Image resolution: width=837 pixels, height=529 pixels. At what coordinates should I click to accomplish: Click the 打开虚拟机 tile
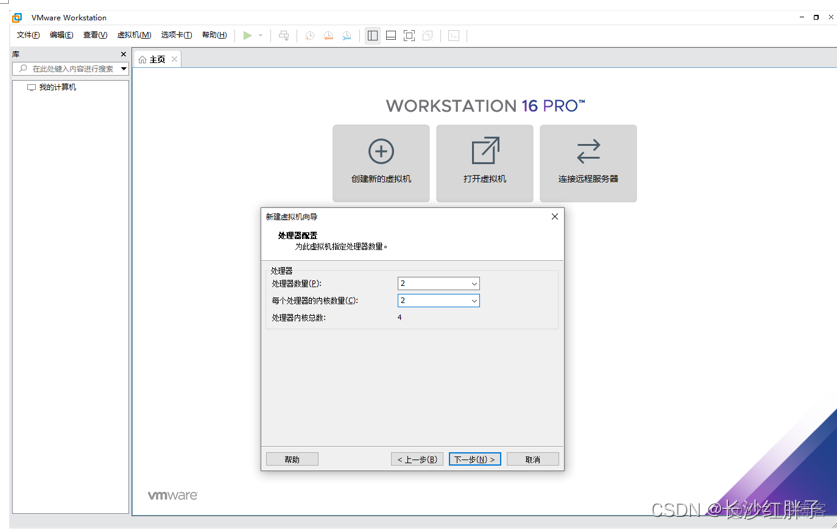[485, 163]
